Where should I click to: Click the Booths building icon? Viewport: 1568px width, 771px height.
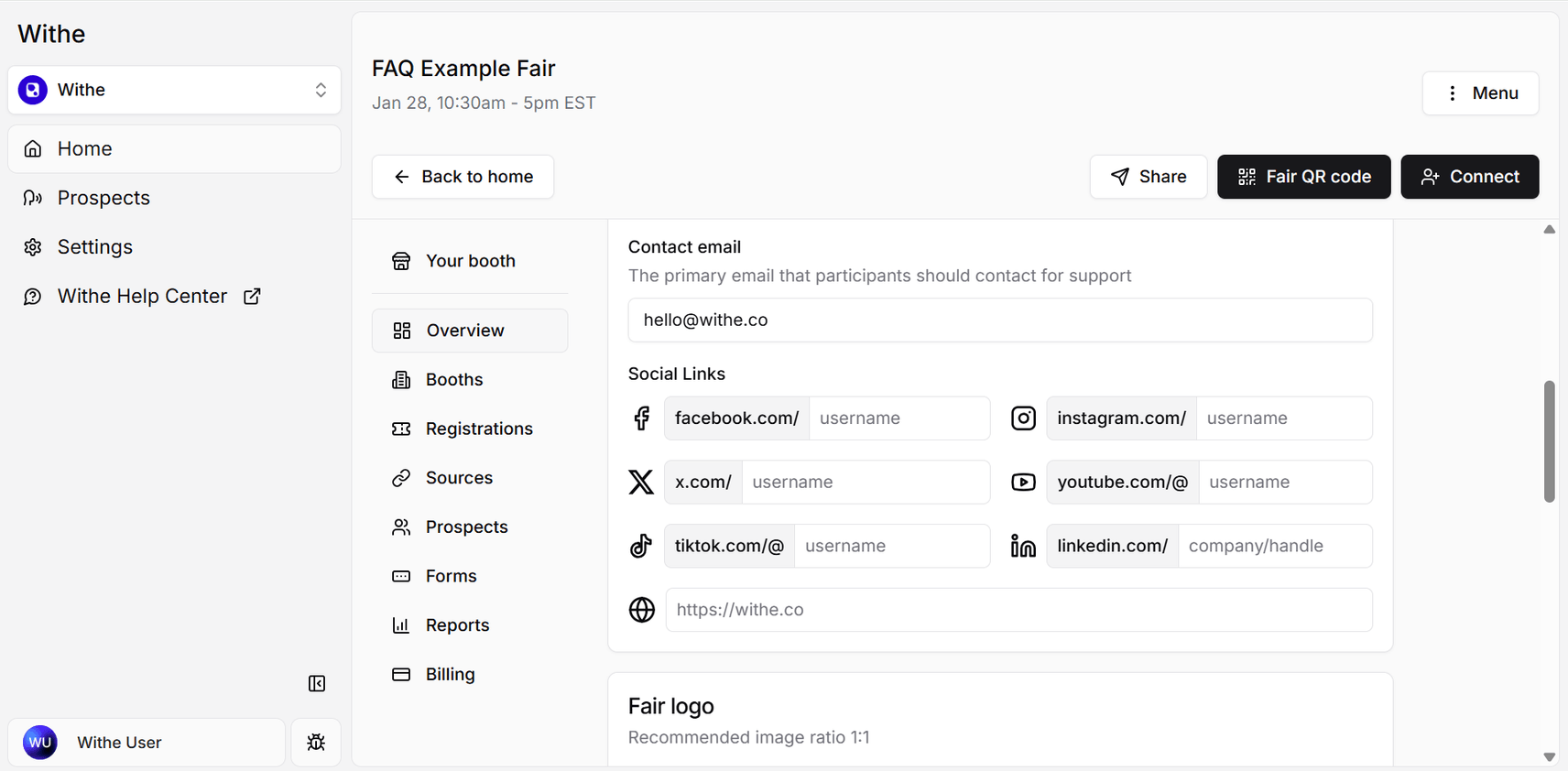tap(401, 380)
